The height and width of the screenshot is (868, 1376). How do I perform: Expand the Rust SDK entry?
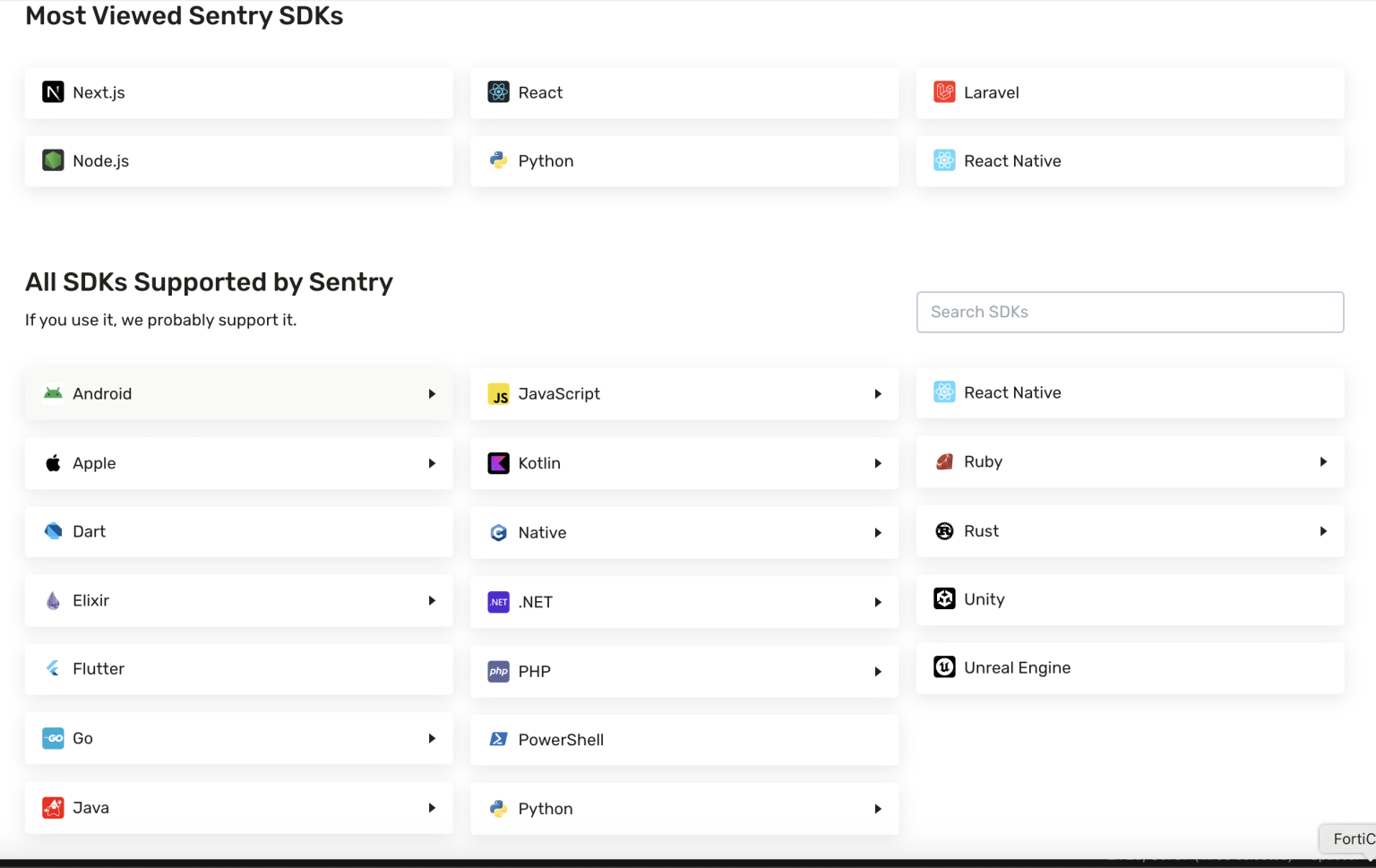coord(1323,530)
